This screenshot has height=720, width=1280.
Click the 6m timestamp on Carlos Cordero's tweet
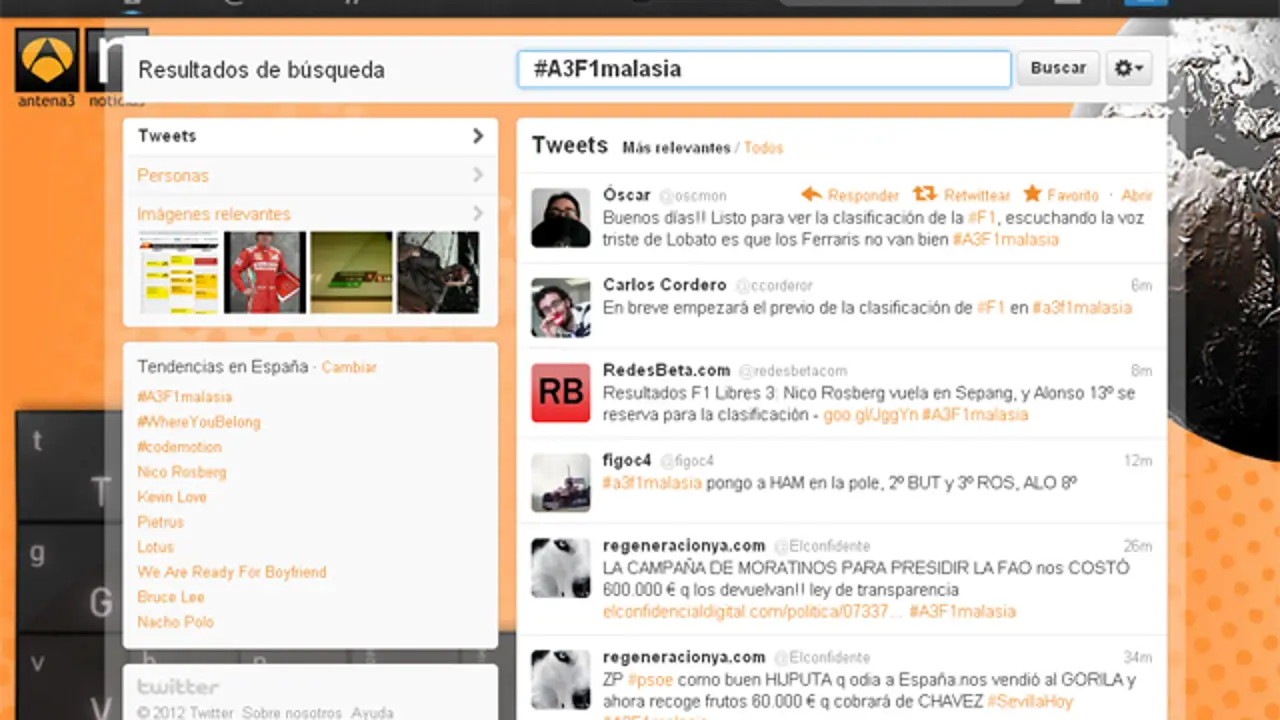[x=1141, y=286]
